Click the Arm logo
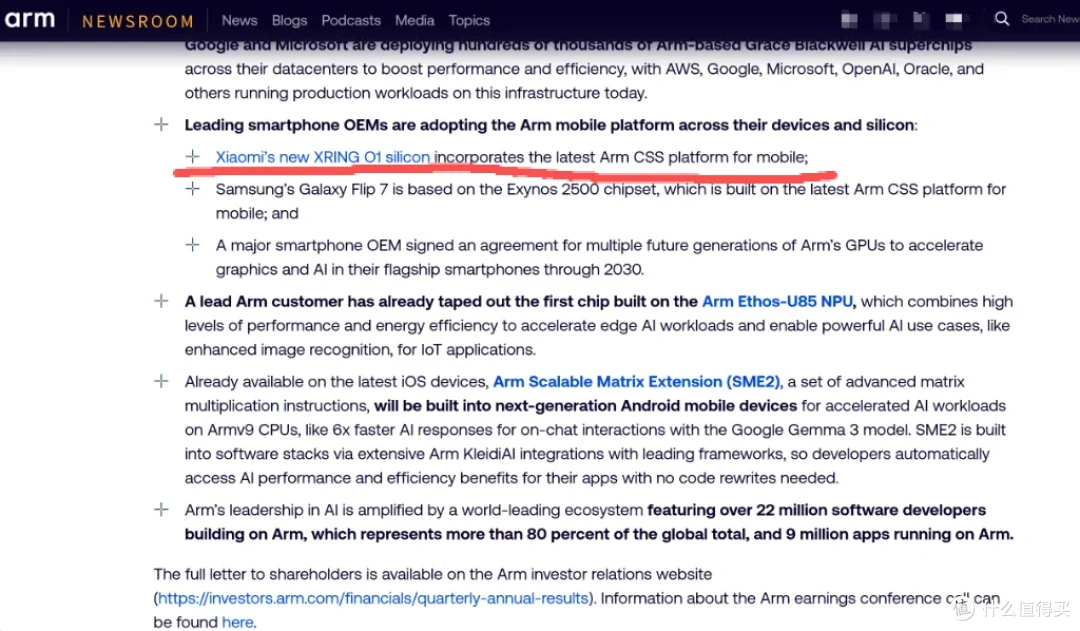The width and height of the screenshot is (1080, 631). pos(30,19)
